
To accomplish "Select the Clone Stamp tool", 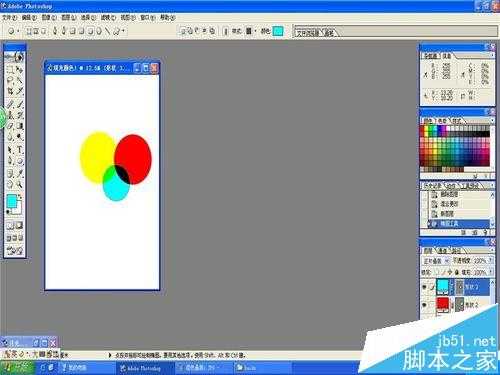I will [x=10, y=115].
